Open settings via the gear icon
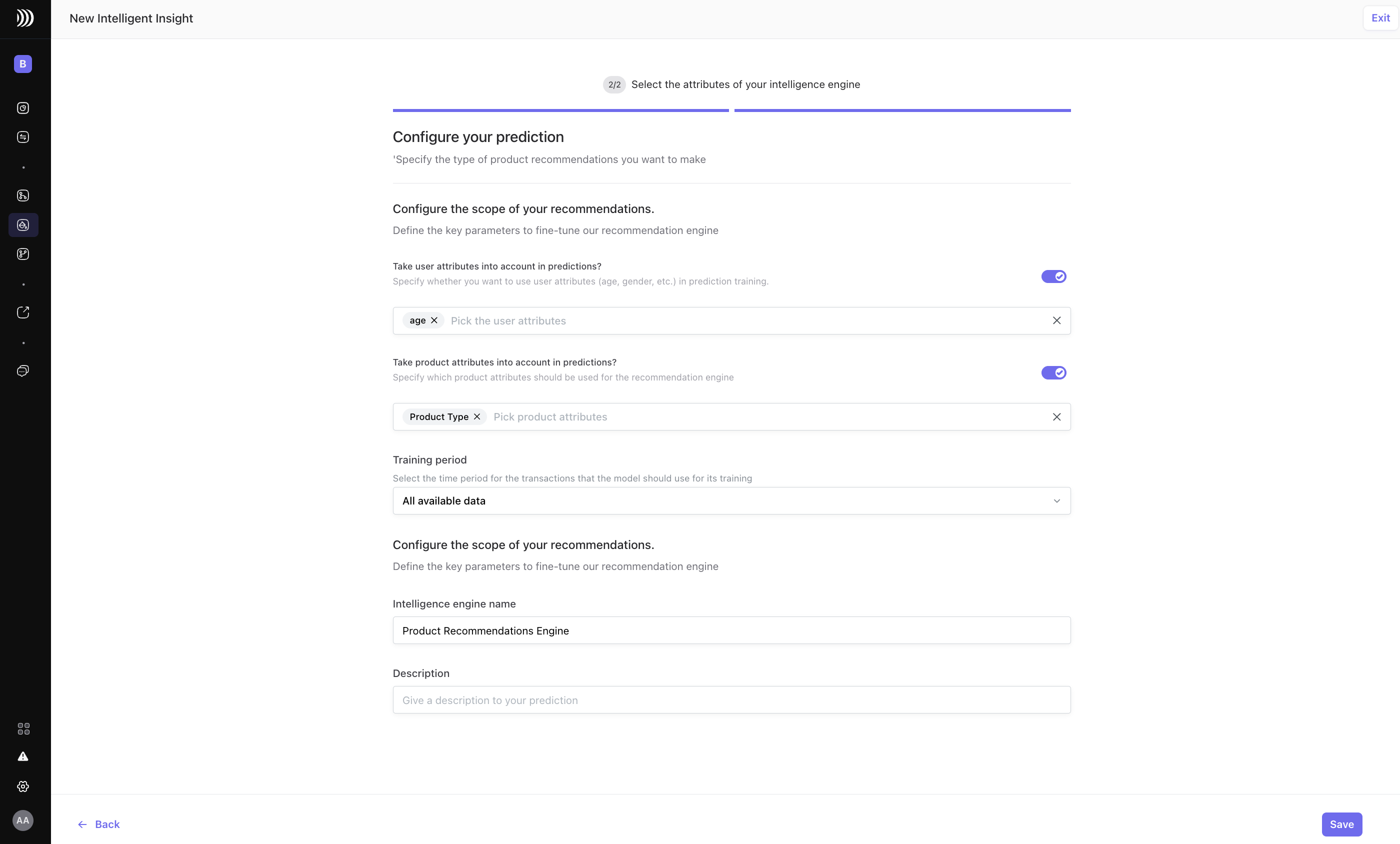The image size is (1400, 844). (22, 786)
